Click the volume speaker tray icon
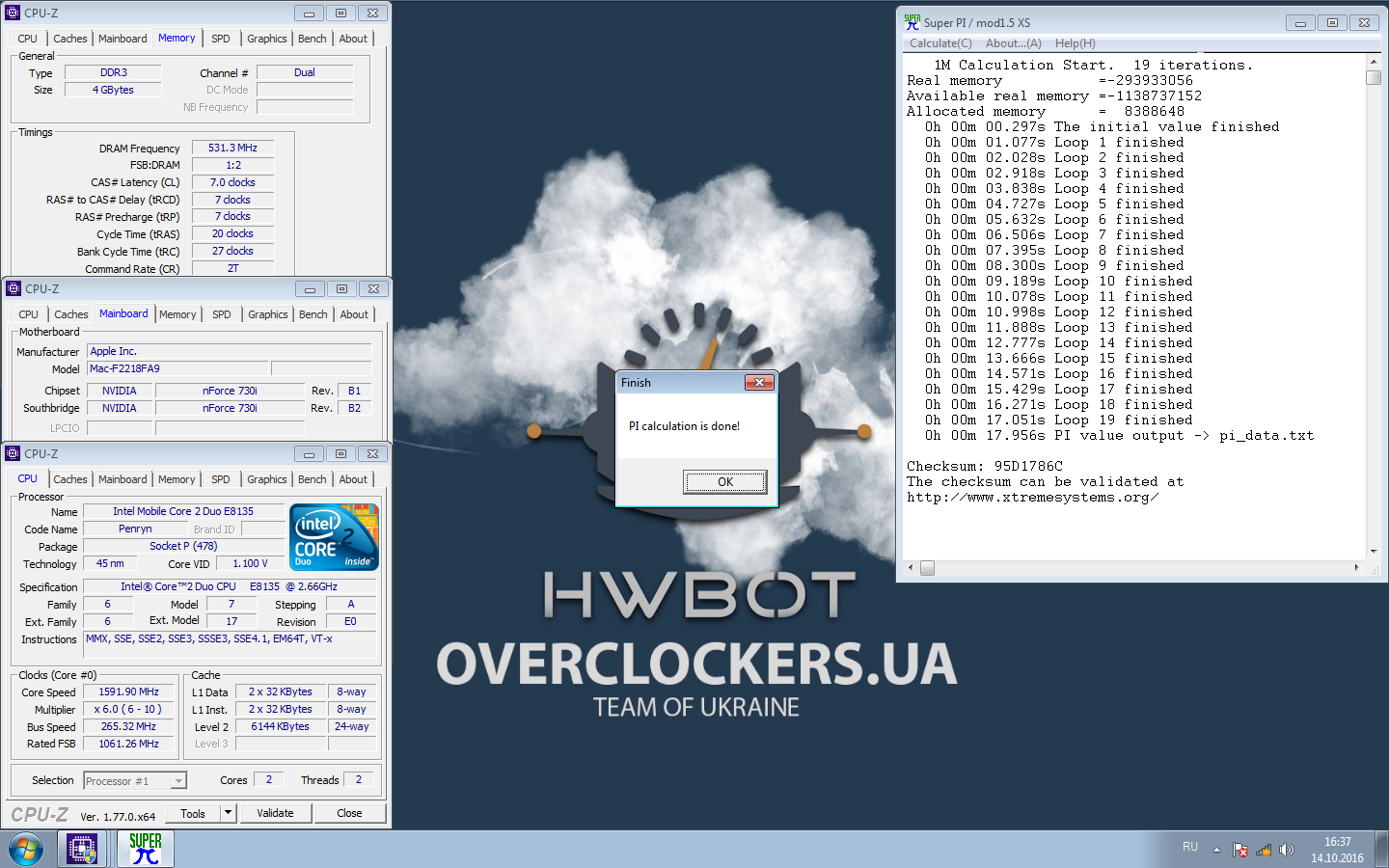The width and height of the screenshot is (1389, 868). [x=1286, y=850]
